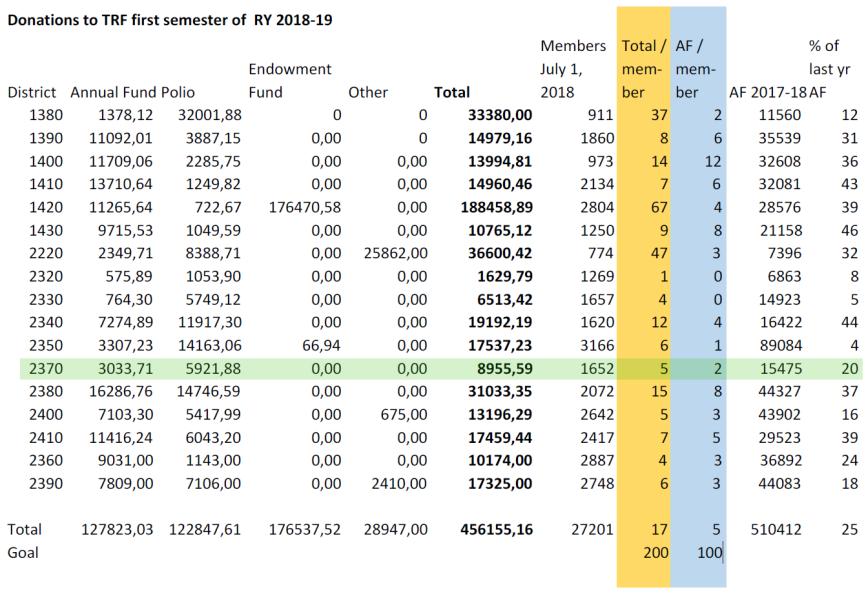Image resolution: width=866 pixels, height=594 pixels.
Task: Click members value '1652'
Action: 597,368
